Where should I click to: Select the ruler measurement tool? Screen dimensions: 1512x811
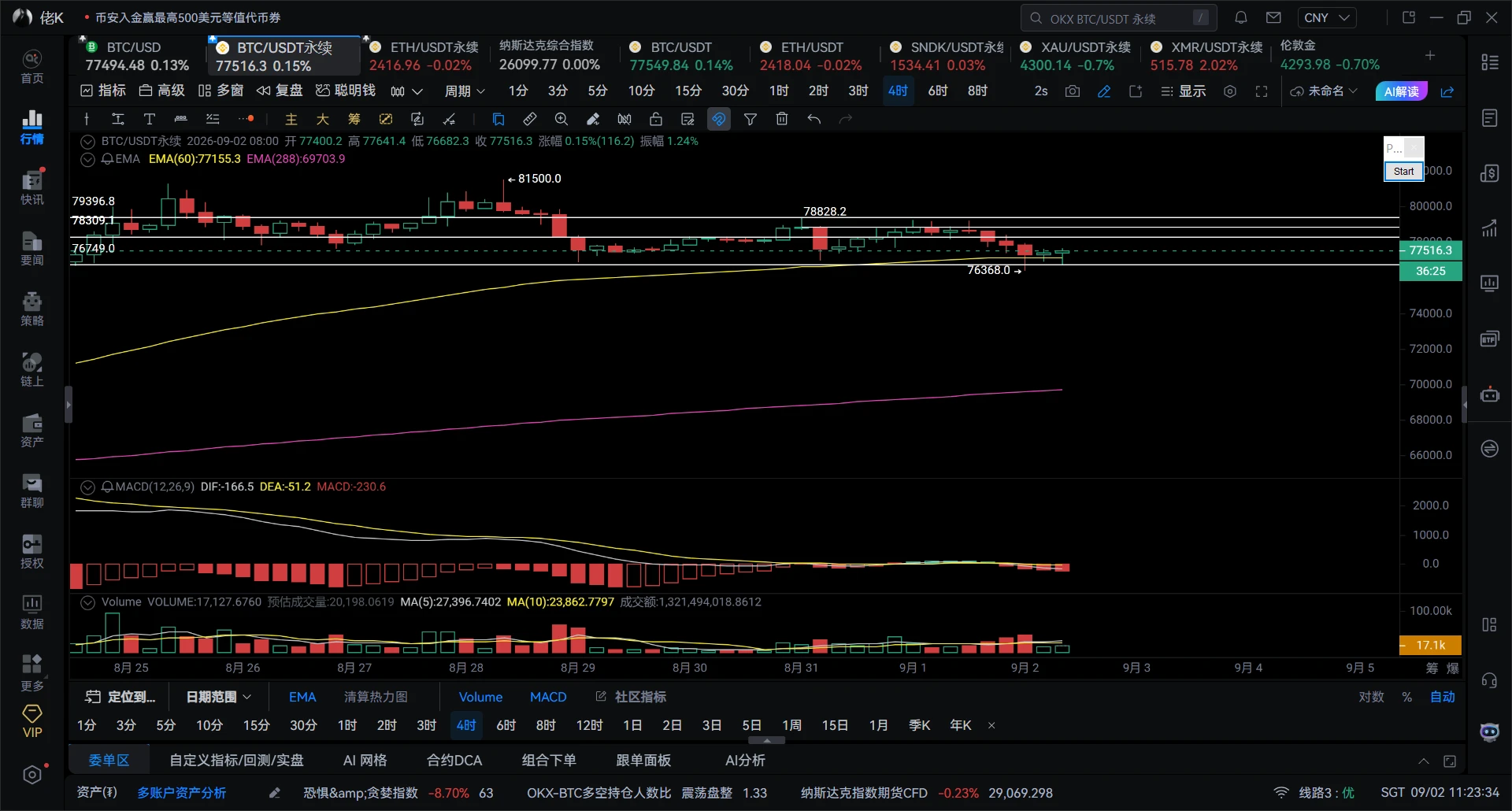(x=530, y=119)
